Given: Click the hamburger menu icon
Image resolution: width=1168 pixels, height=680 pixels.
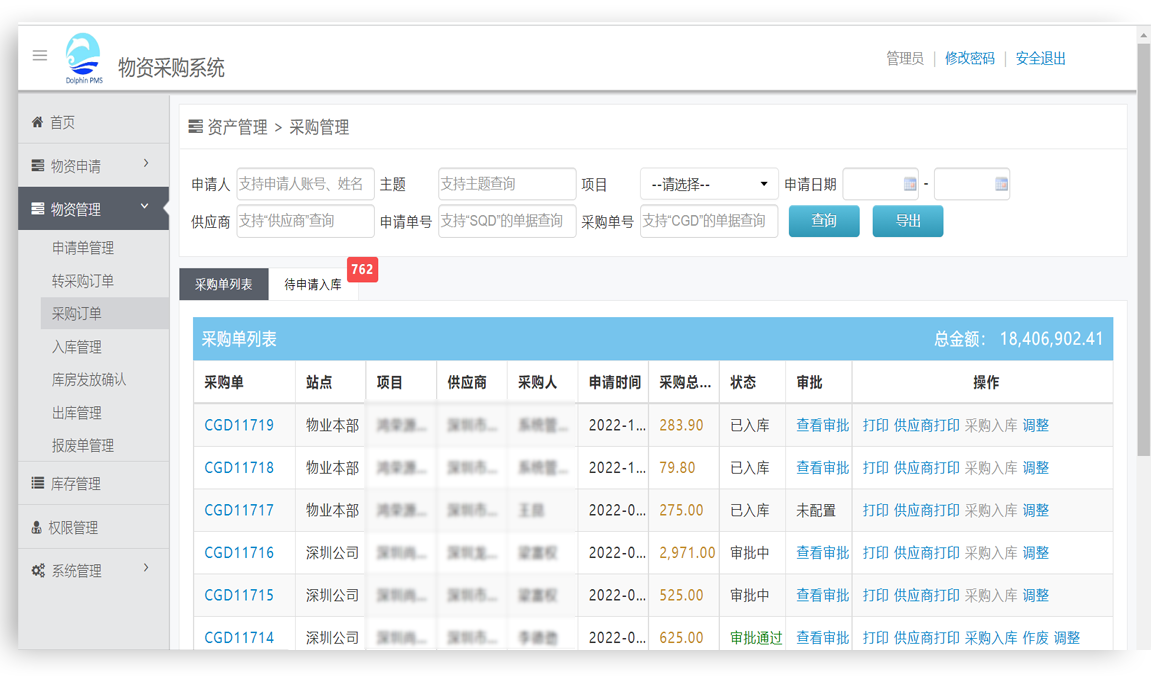Looking at the screenshot, I should click(40, 56).
